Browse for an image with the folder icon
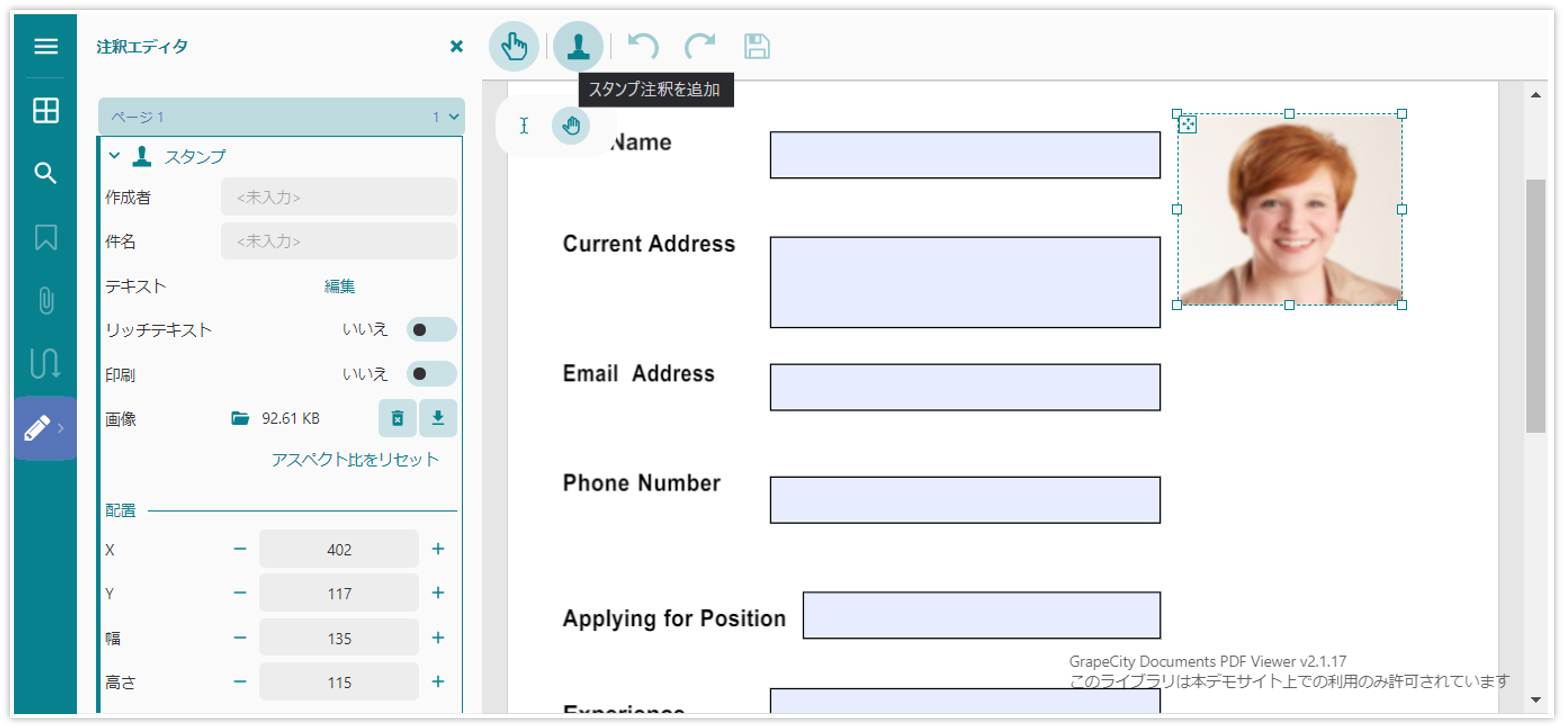Screen dimensions: 1565x728 240,418
